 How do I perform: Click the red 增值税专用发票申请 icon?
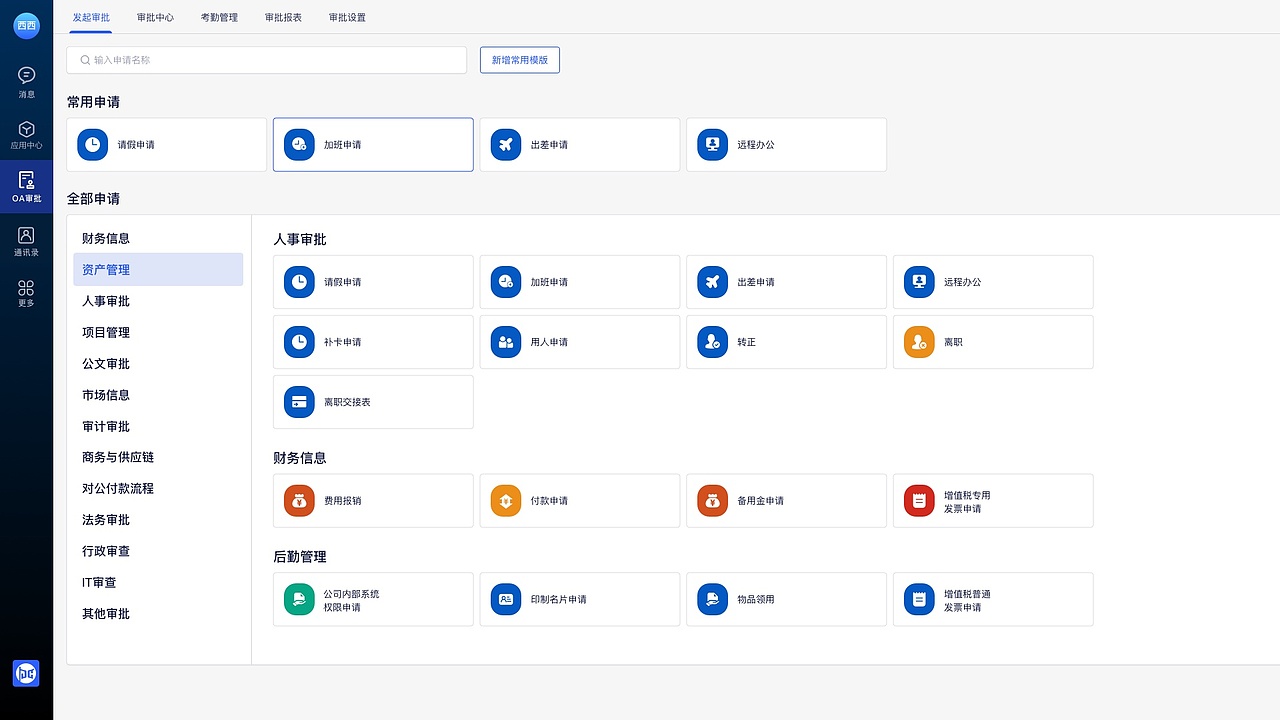[919, 501]
